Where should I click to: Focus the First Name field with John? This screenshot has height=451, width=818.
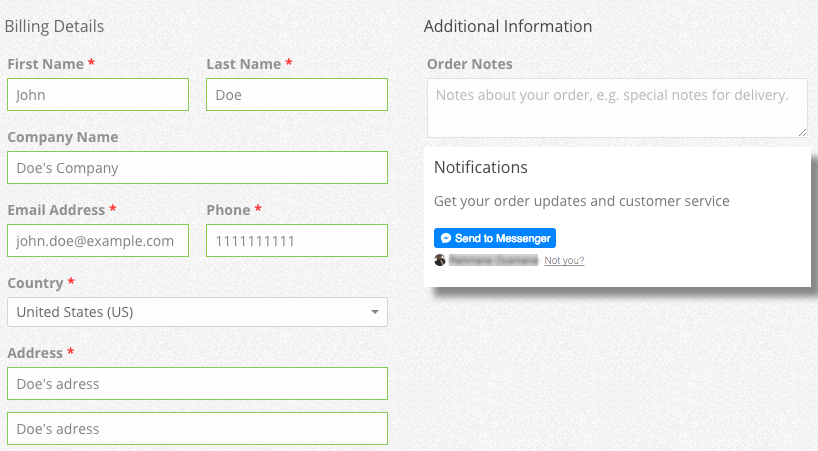point(98,94)
